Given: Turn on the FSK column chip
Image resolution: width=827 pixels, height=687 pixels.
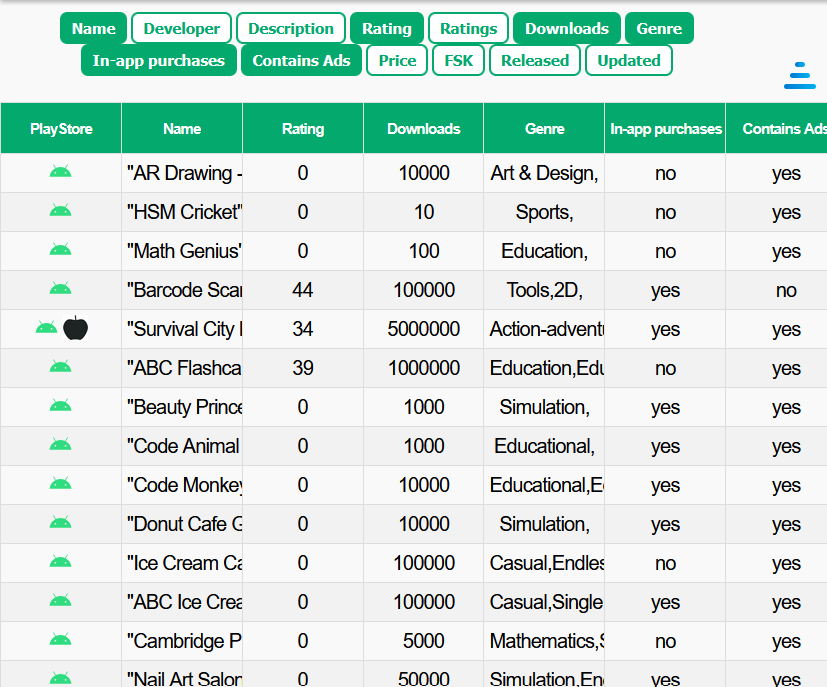Looking at the screenshot, I should 458,60.
